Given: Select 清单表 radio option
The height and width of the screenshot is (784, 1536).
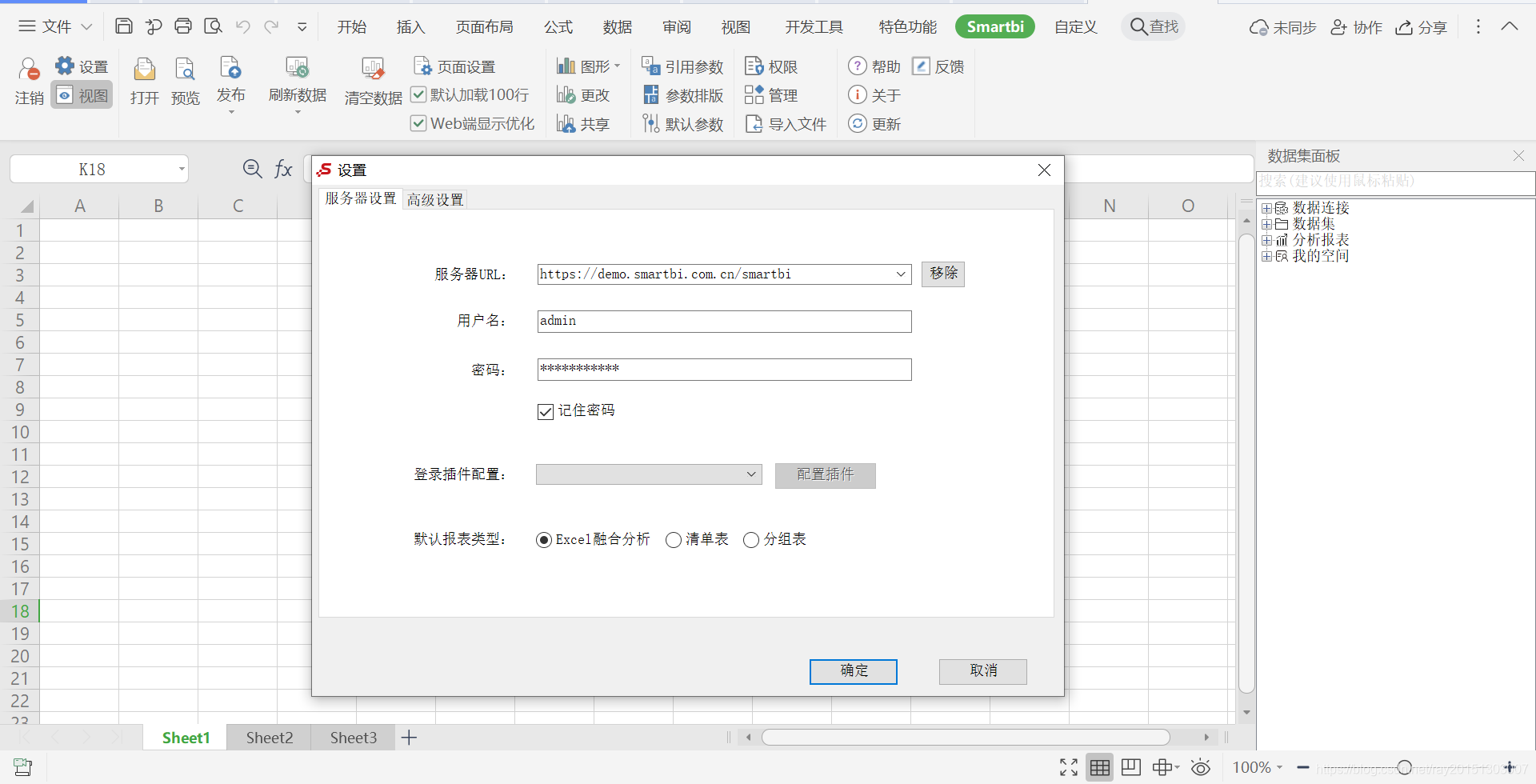Looking at the screenshot, I should pyautogui.click(x=674, y=540).
